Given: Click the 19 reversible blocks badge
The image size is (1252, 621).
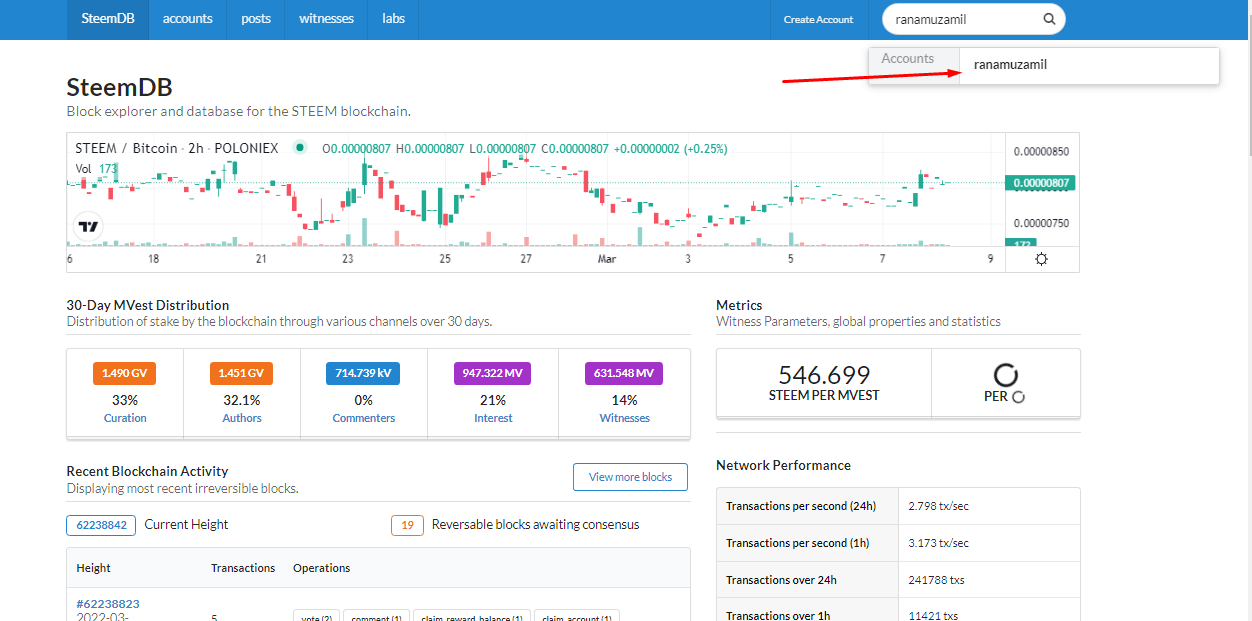Looking at the screenshot, I should pos(407,525).
